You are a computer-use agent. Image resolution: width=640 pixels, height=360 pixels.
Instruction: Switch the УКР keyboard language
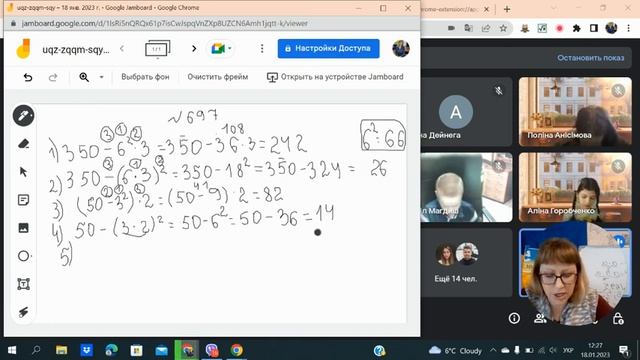(568, 351)
